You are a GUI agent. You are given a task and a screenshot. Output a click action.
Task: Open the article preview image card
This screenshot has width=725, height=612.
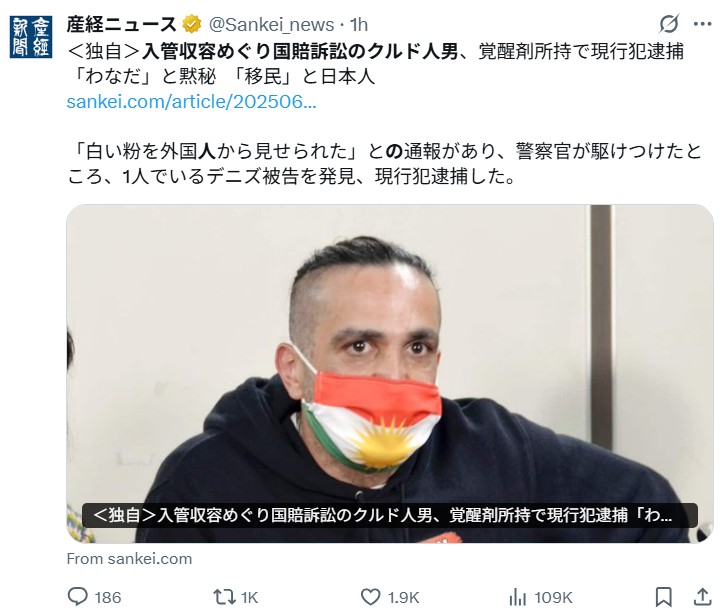(x=390, y=373)
